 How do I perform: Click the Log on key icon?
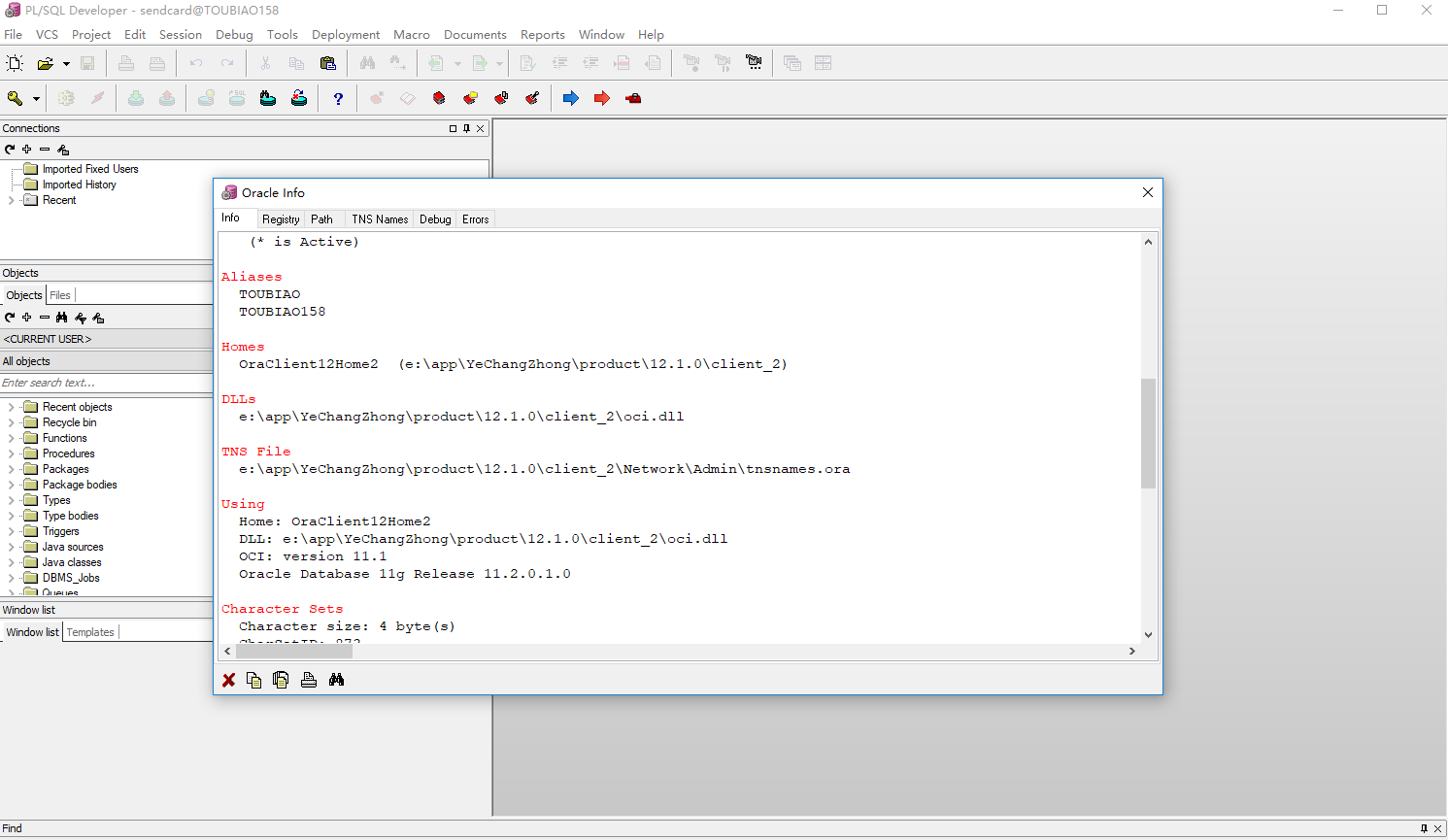[x=16, y=98]
